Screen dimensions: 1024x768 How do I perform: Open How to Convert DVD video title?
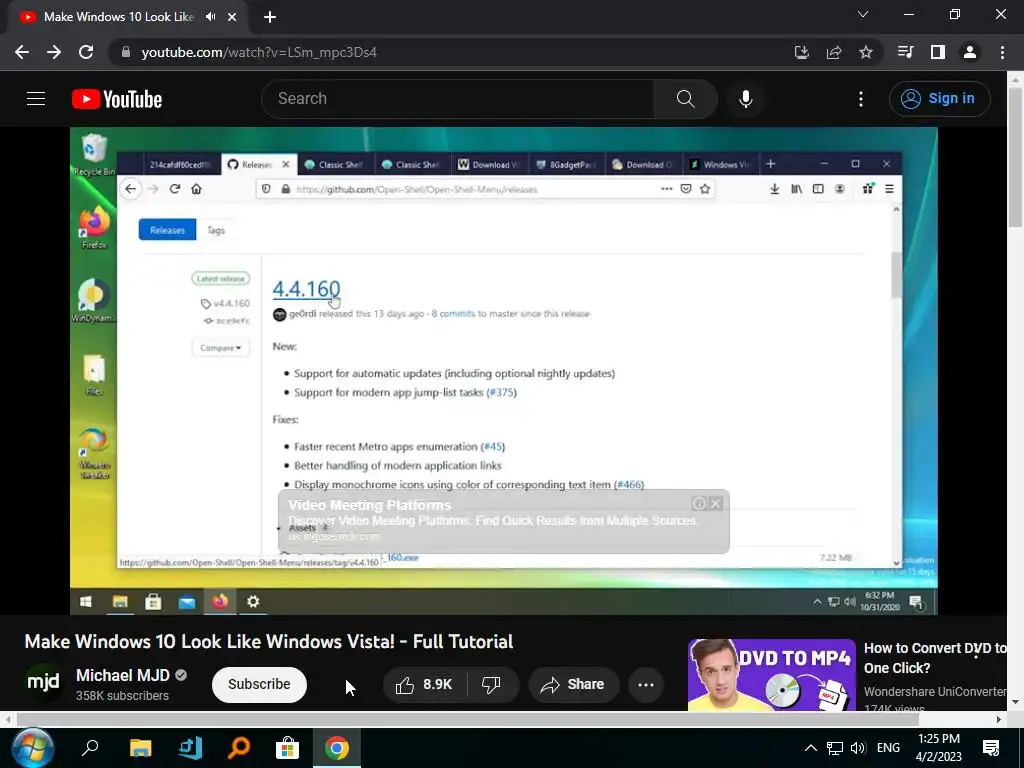935,658
